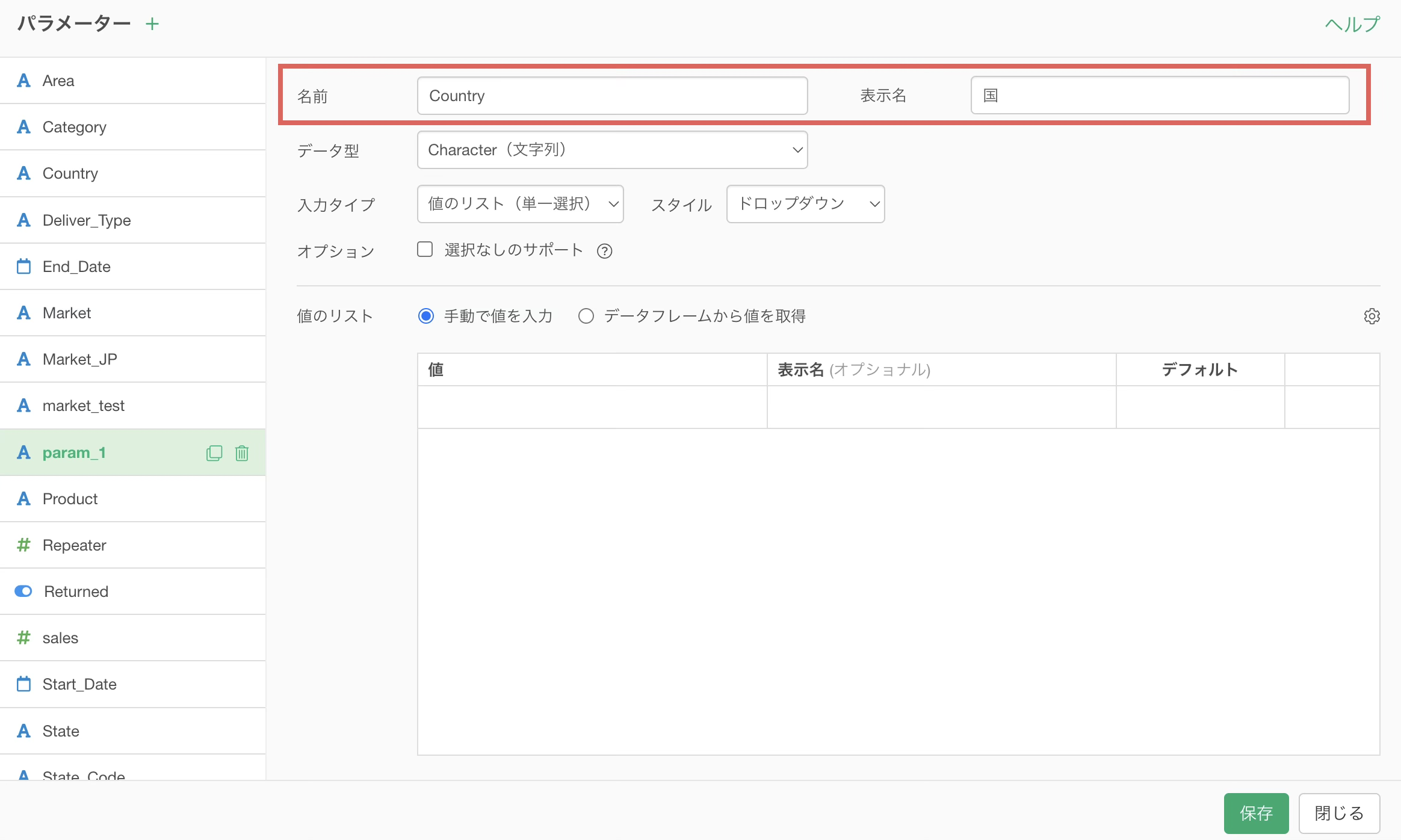Screen dimensions: 1401x840
Task: Open the スタイル ドロップダウン dropdown
Action: pyautogui.click(x=805, y=204)
